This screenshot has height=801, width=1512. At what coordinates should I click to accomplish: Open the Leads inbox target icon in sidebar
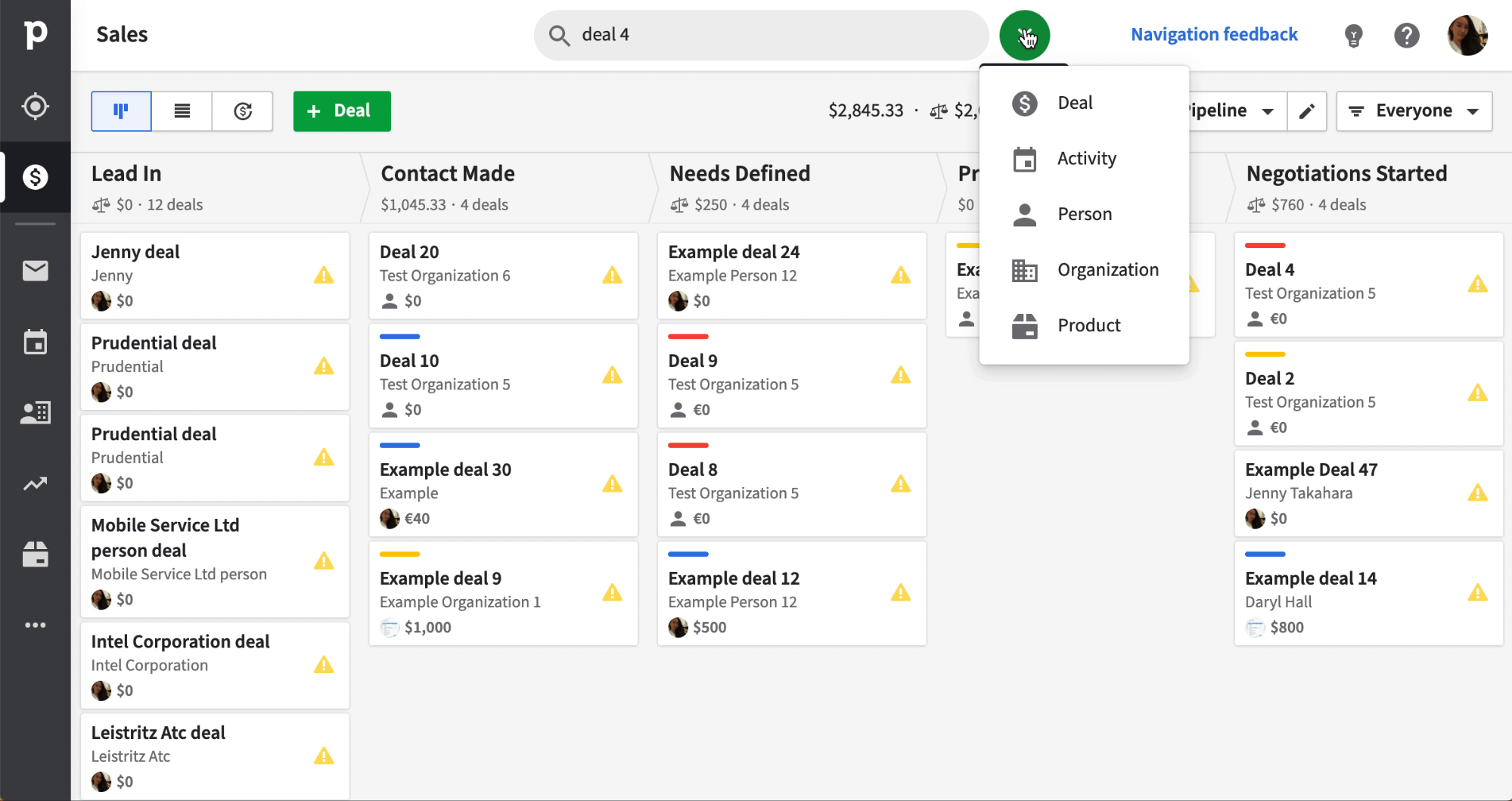35,107
